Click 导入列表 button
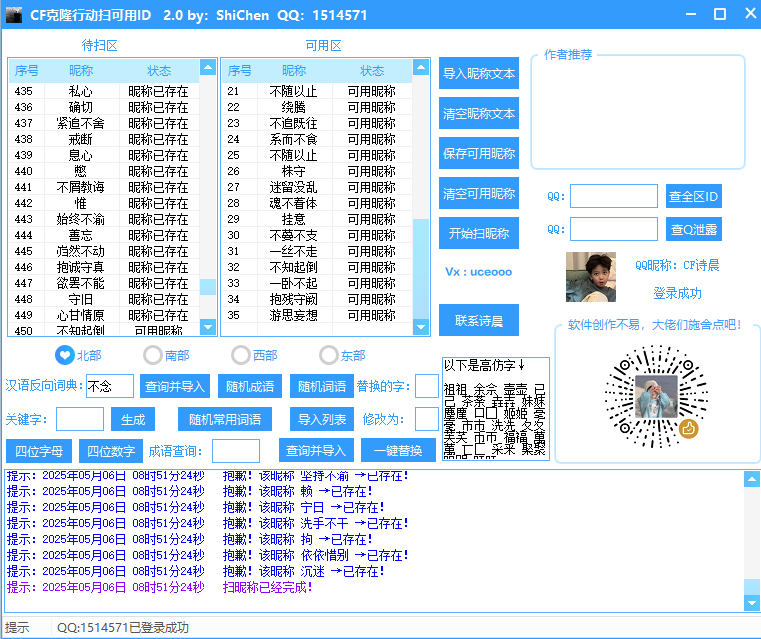 tap(322, 419)
